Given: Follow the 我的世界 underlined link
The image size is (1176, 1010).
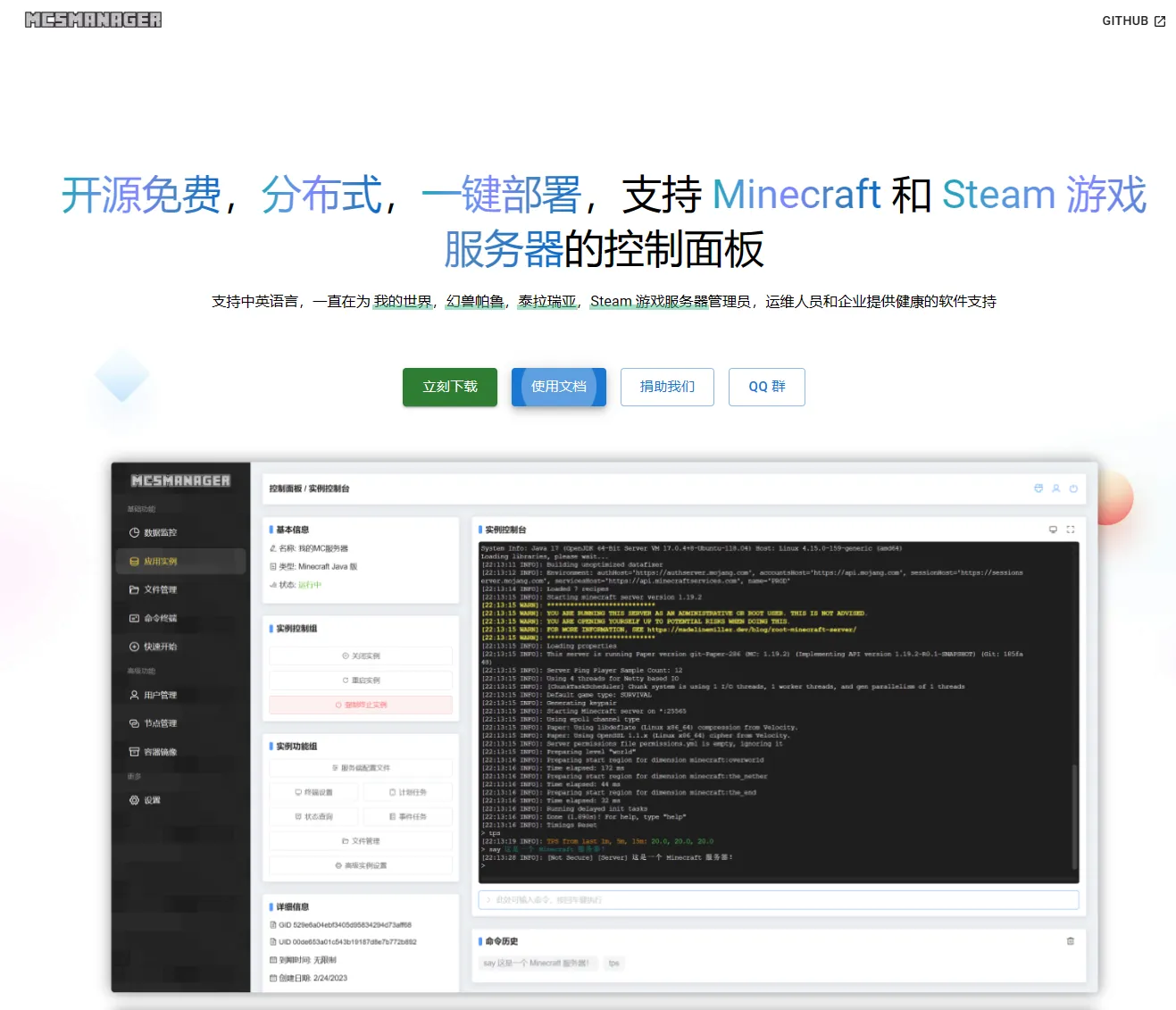Looking at the screenshot, I should click(x=403, y=302).
